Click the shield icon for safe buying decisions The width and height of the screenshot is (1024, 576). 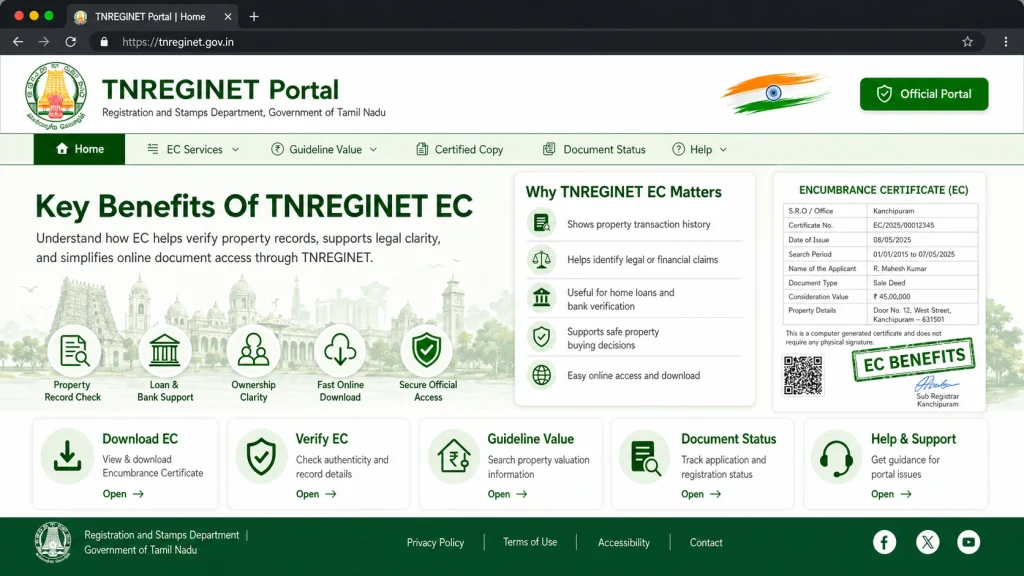point(541,337)
